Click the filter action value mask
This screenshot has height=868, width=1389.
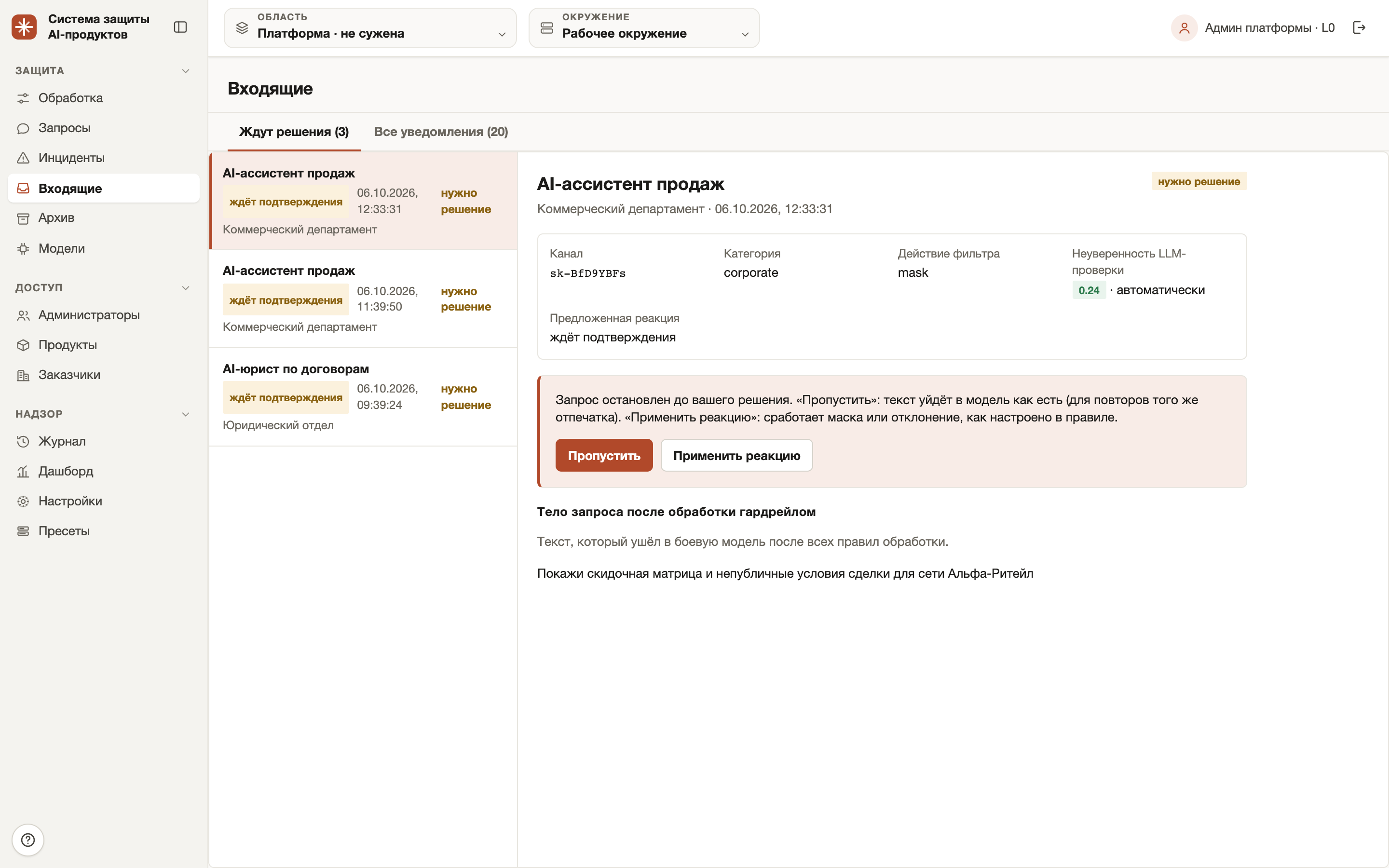(912, 272)
